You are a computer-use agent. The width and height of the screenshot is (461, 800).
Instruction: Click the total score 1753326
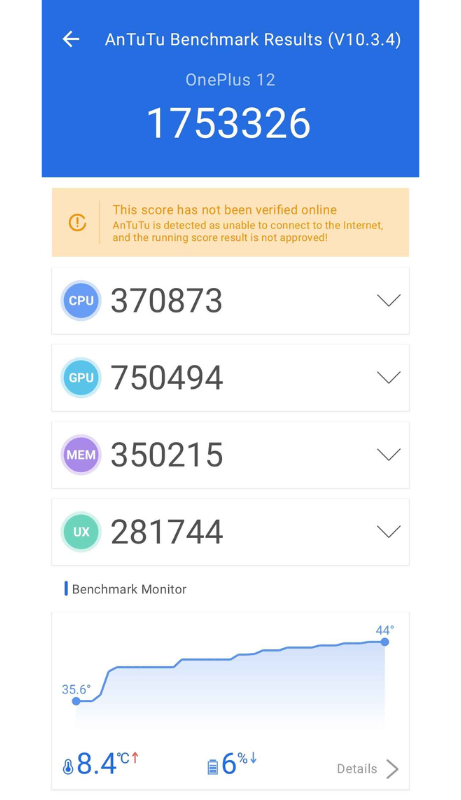pos(228,123)
